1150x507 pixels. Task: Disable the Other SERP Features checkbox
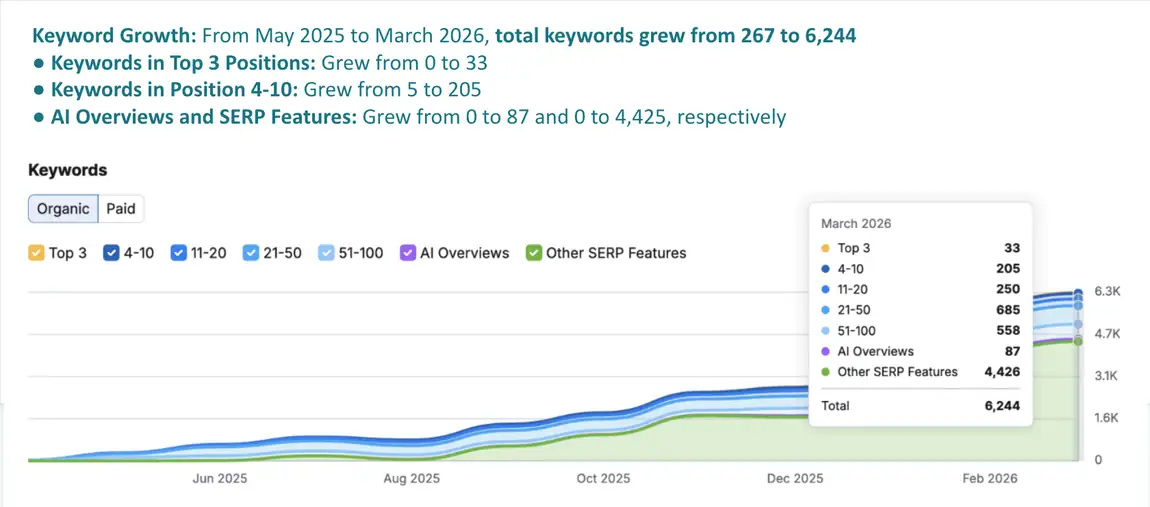pos(534,253)
